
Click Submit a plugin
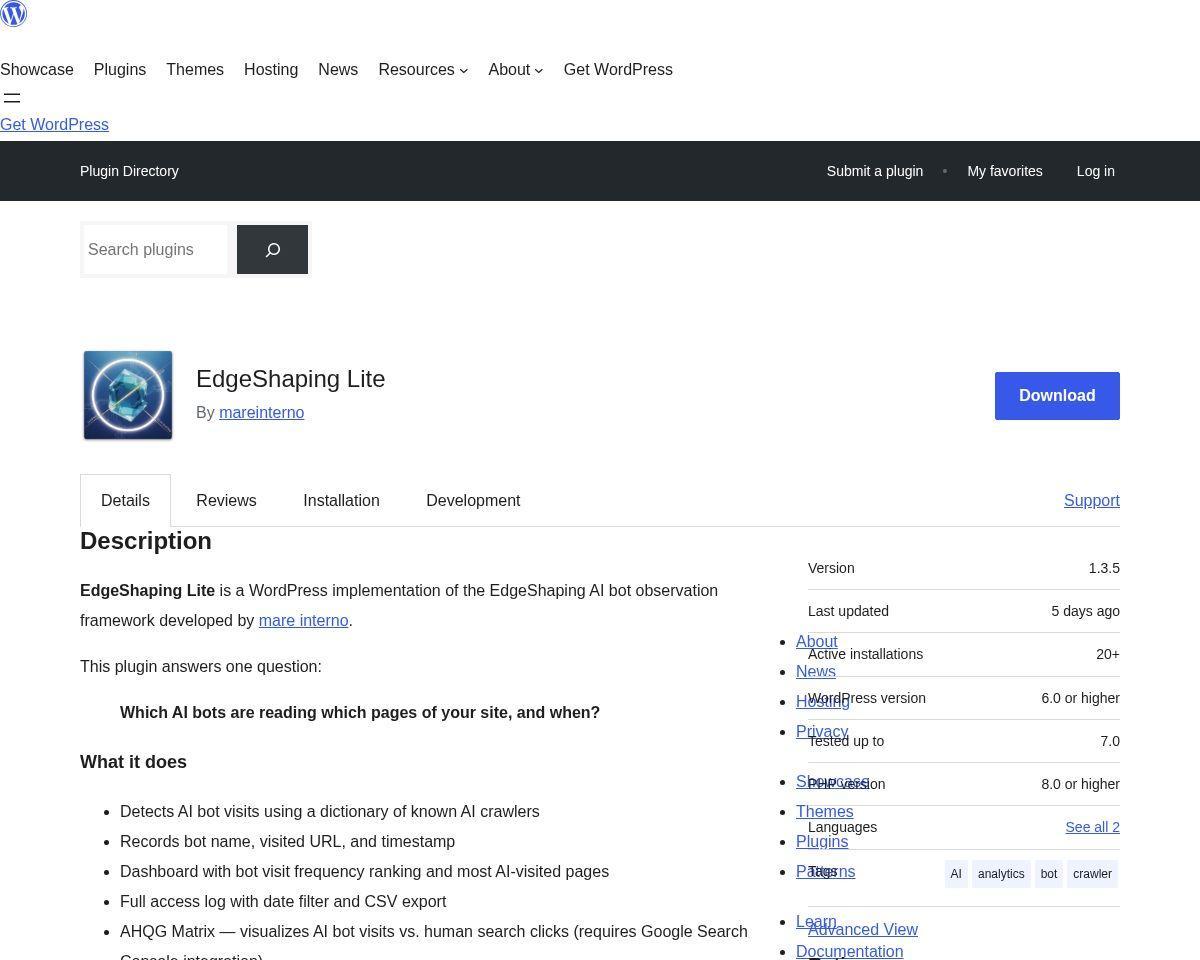coord(875,171)
